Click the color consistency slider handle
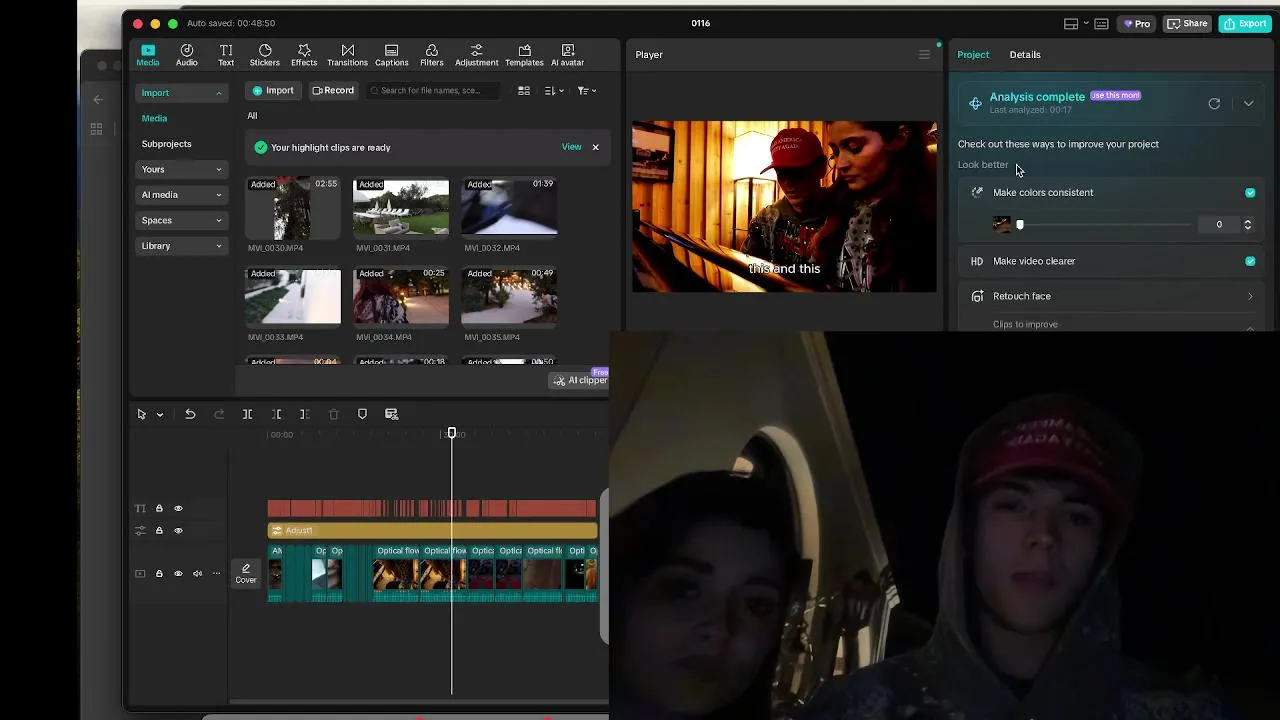Image resolution: width=1280 pixels, height=720 pixels. pyautogui.click(x=1020, y=225)
